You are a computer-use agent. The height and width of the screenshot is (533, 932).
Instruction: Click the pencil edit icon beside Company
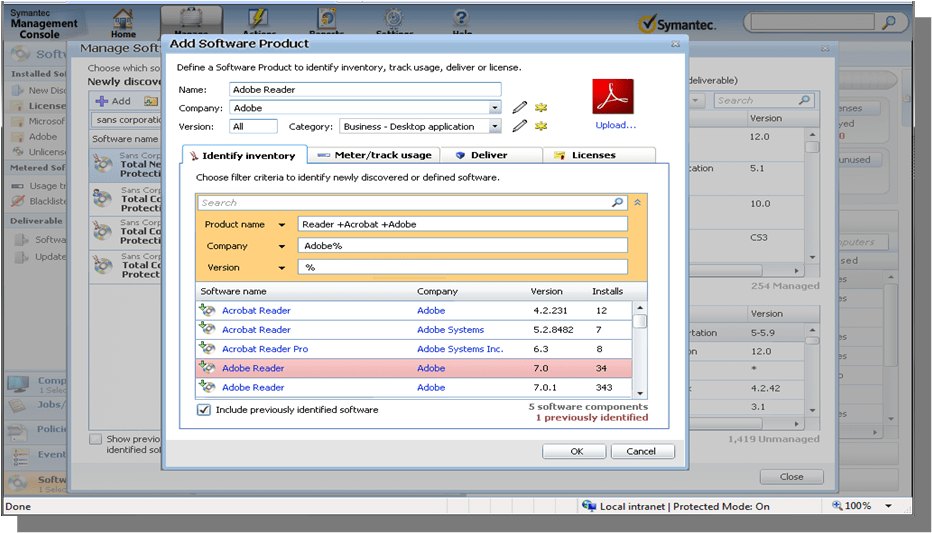[x=519, y=108]
